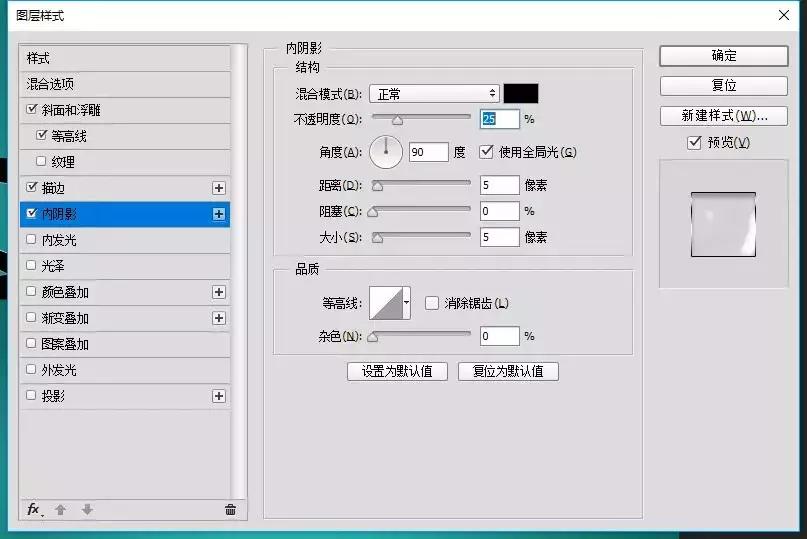Click the 距离 slider handle

point(378,186)
